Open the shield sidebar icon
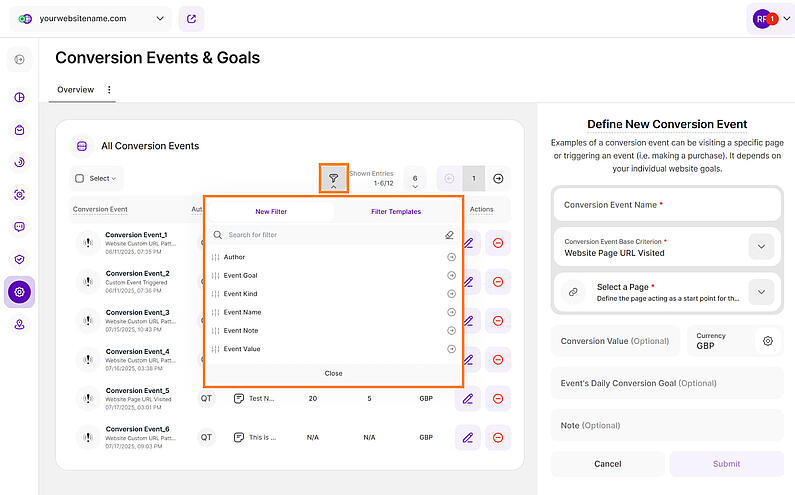The height and width of the screenshot is (495, 795). tap(19, 260)
